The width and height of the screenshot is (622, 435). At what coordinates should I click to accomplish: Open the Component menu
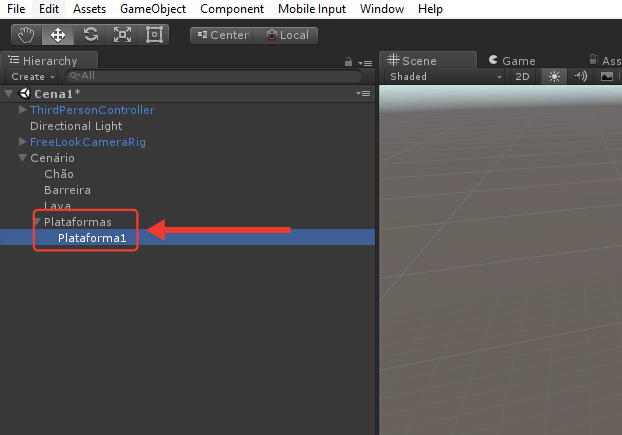coord(232,9)
